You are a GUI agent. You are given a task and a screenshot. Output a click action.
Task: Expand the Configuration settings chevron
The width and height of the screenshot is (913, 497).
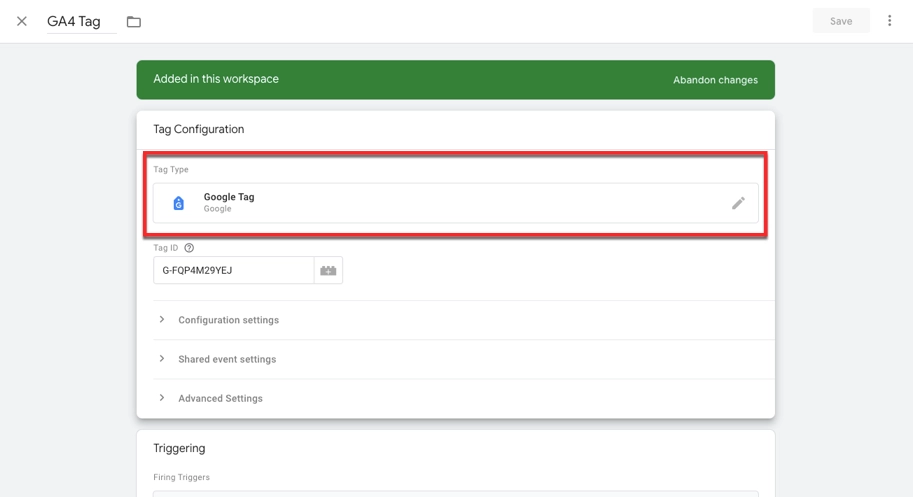[162, 320]
